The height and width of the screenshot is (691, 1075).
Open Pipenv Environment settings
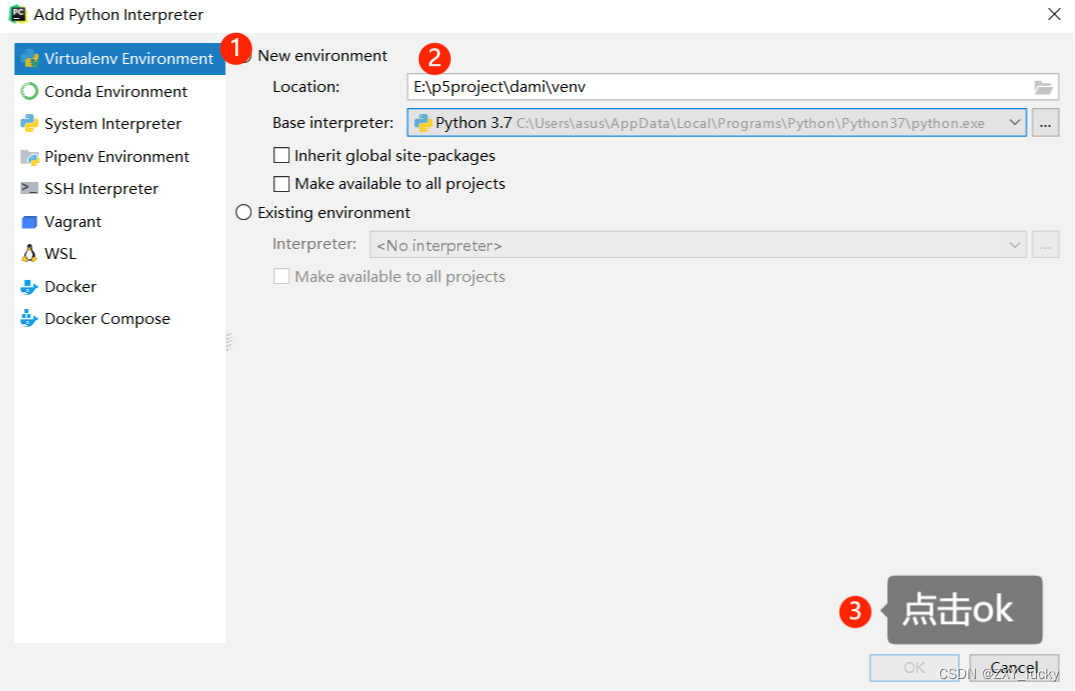point(117,157)
